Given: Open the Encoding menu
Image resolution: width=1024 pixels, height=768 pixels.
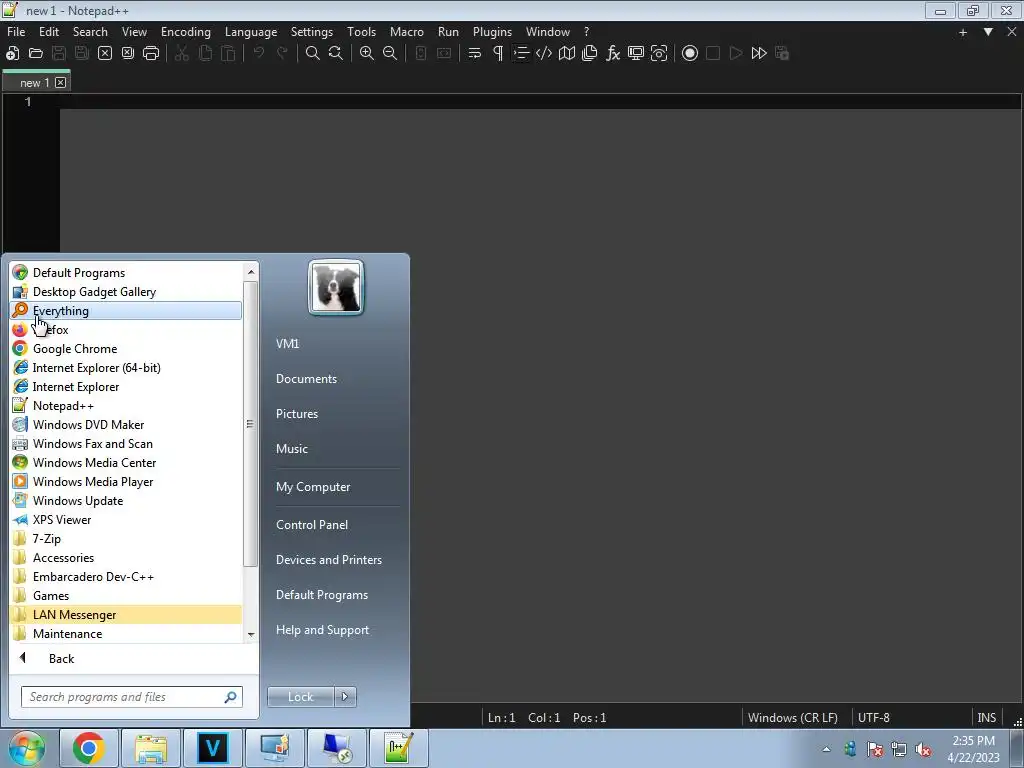Looking at the screenshot, I should (186, 32).
